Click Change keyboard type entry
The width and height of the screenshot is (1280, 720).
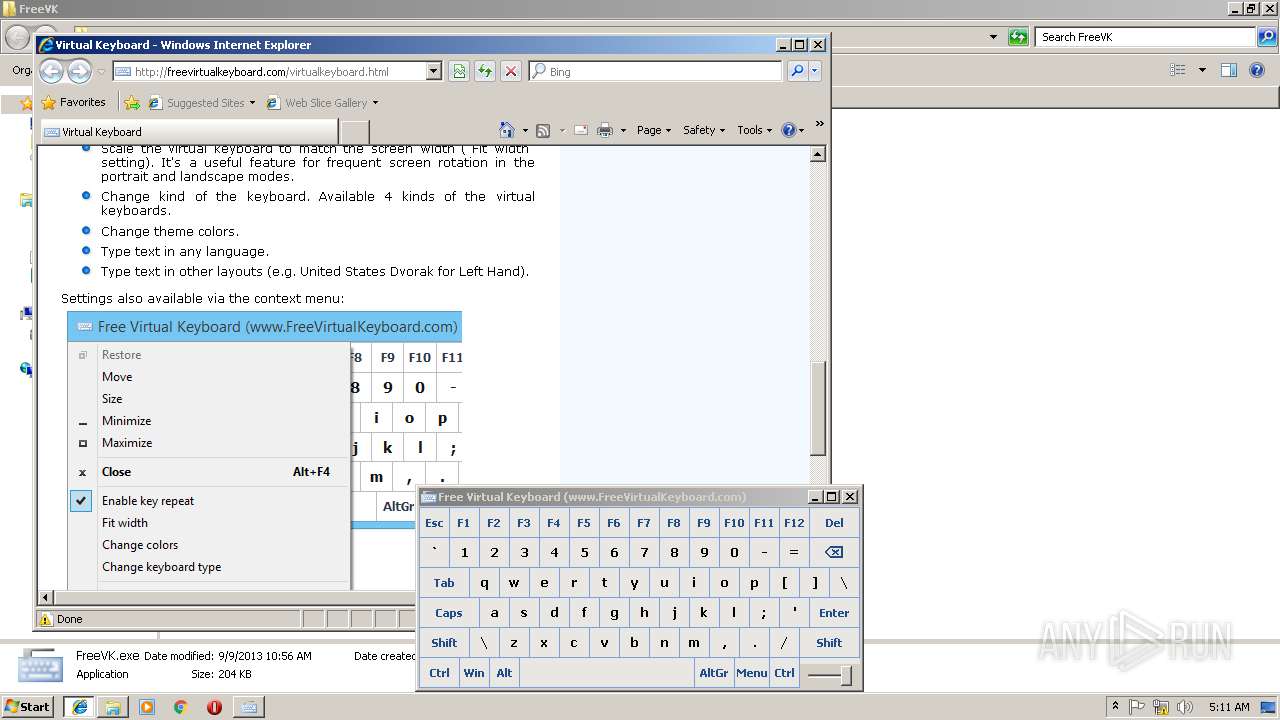click(x=162, y=567)
